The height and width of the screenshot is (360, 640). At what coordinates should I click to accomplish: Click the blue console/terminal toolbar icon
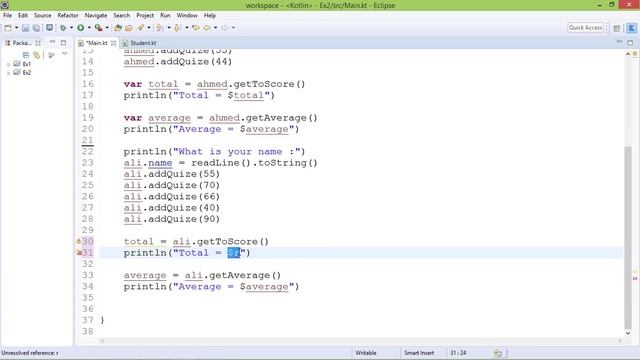pos(49,28)
